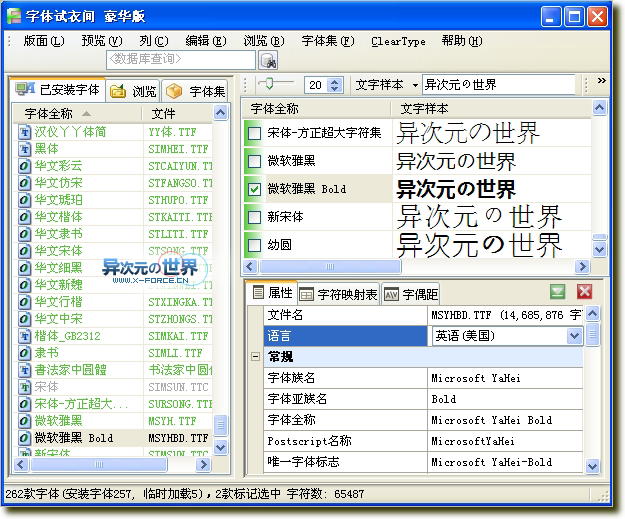This screenshot has height=519, width=625.
Task: Sort by 字体全称 column in installed list
Action: pyautogui.click(x=77, y=114)
